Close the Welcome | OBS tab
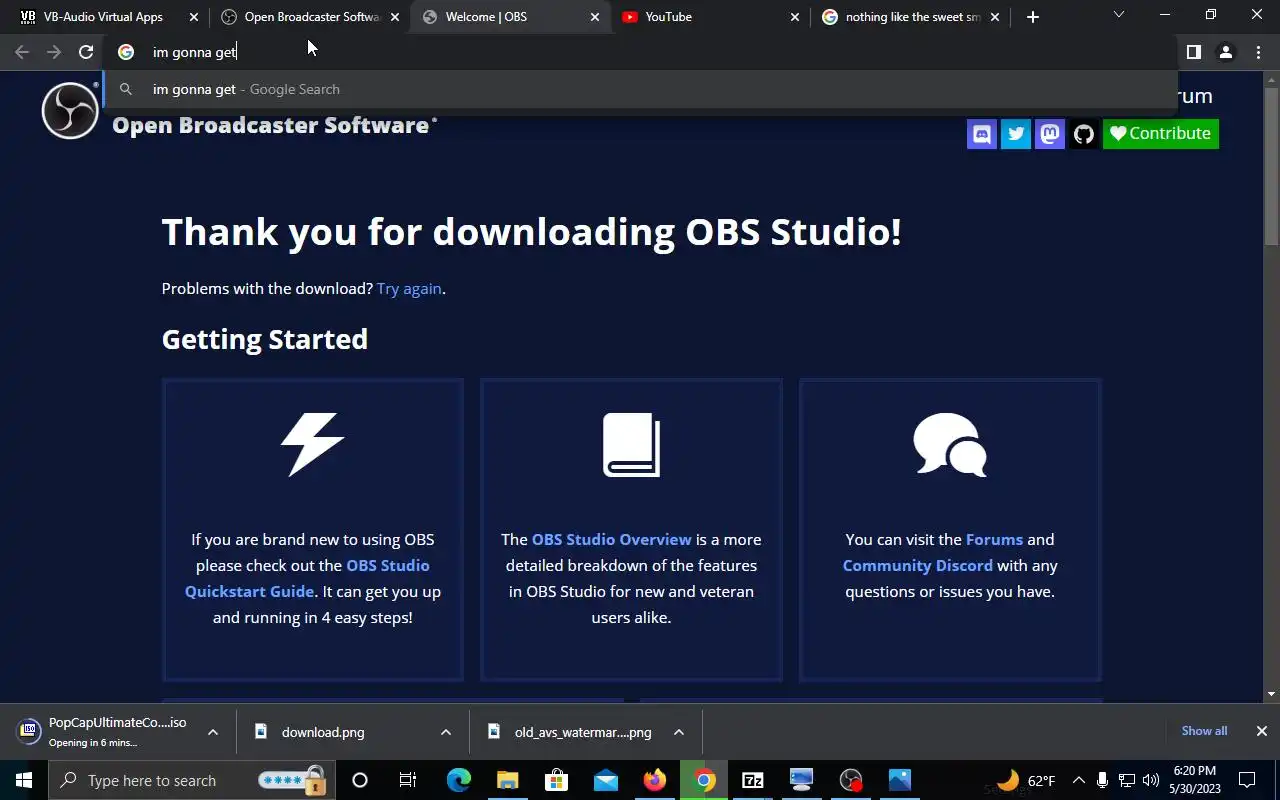 point(595,17)
